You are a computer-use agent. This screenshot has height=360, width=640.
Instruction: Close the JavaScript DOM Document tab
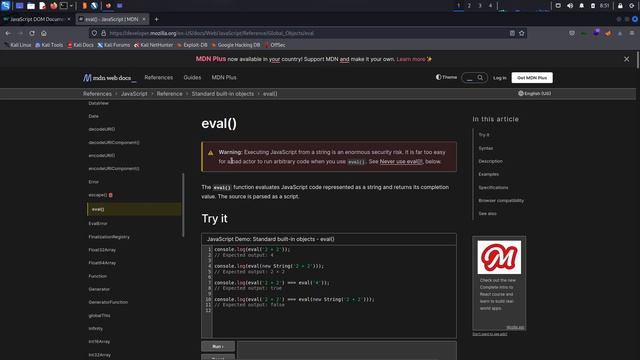69,19
